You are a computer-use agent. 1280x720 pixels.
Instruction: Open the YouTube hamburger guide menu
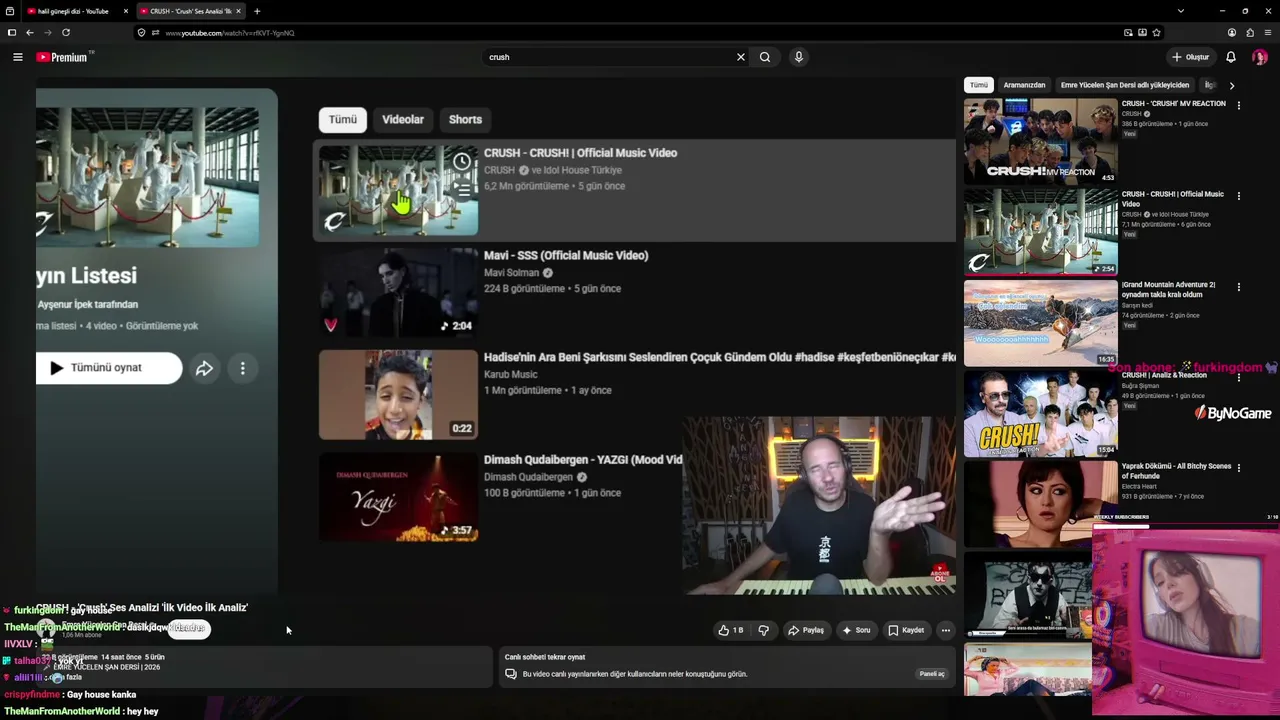click(x=17, y=57)
